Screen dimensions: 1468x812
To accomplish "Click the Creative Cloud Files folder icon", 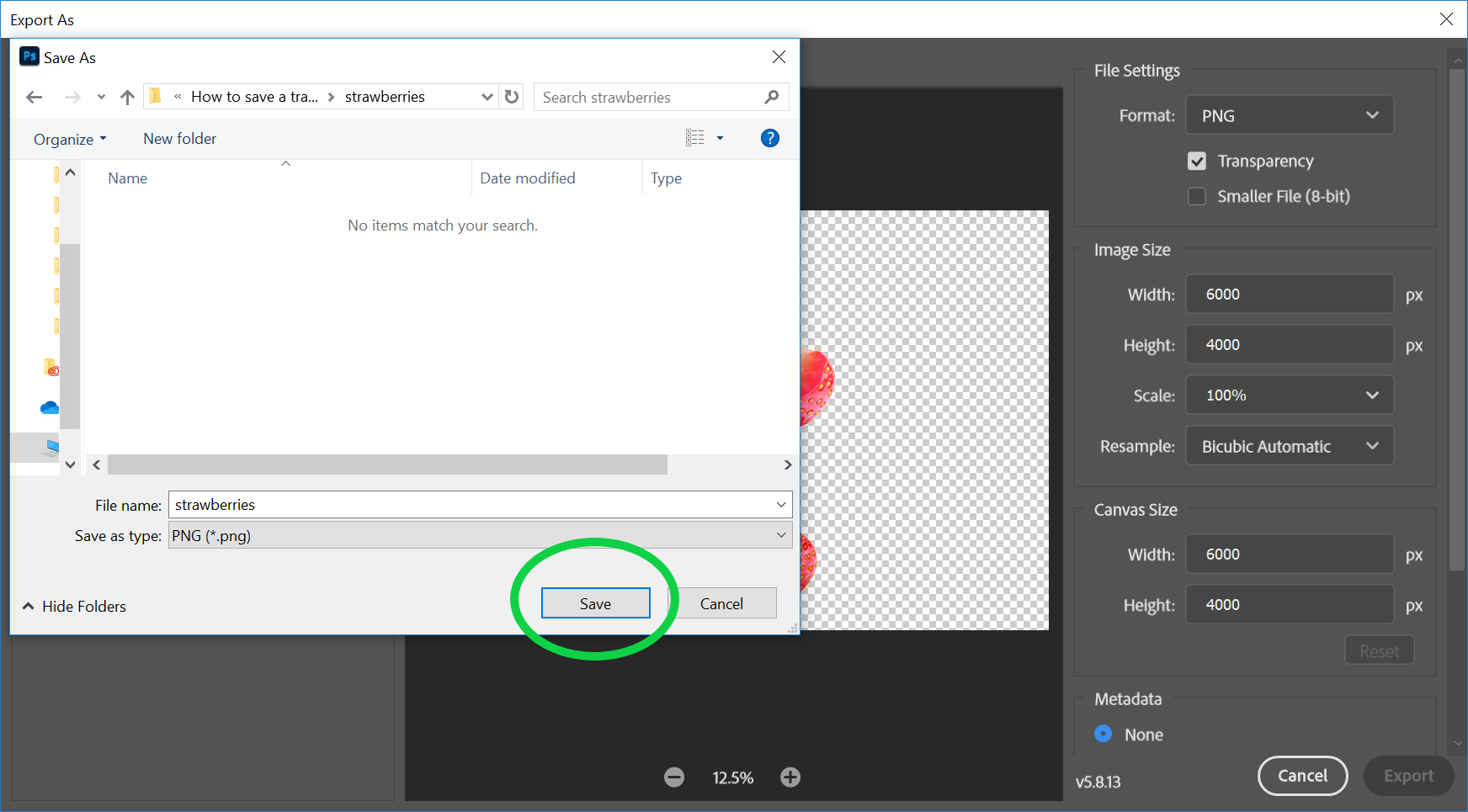I will (x=51, y=368).
